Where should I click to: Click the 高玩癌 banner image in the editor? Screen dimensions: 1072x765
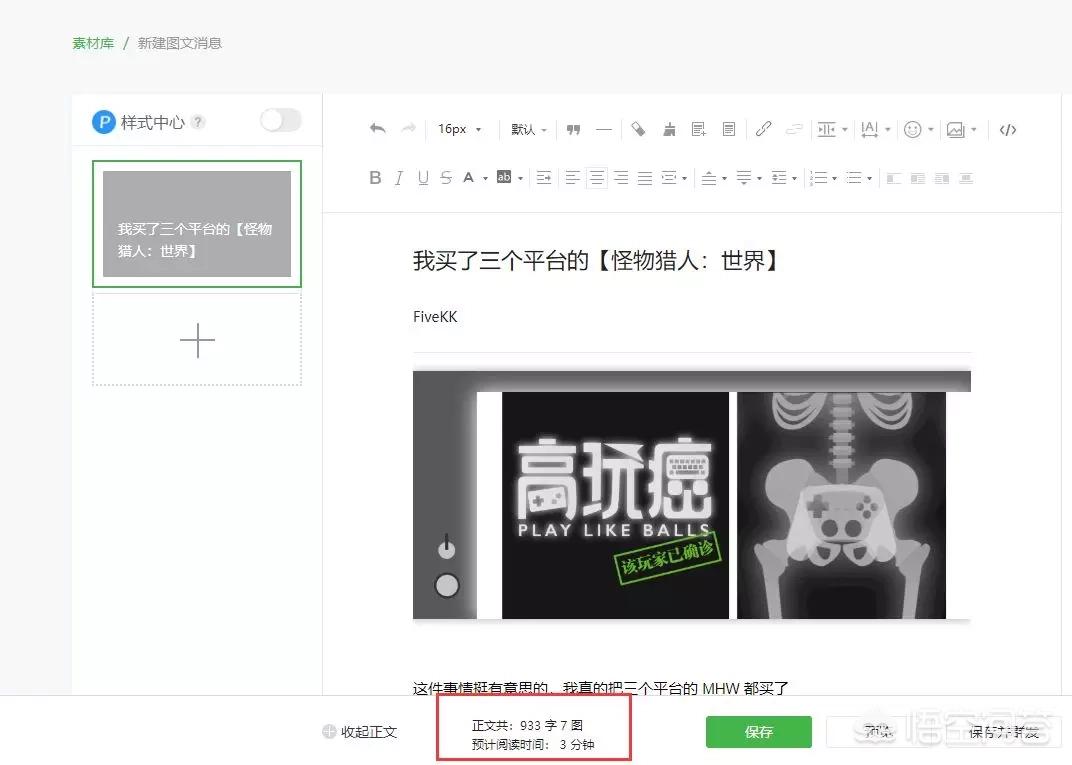click(691, 496)
